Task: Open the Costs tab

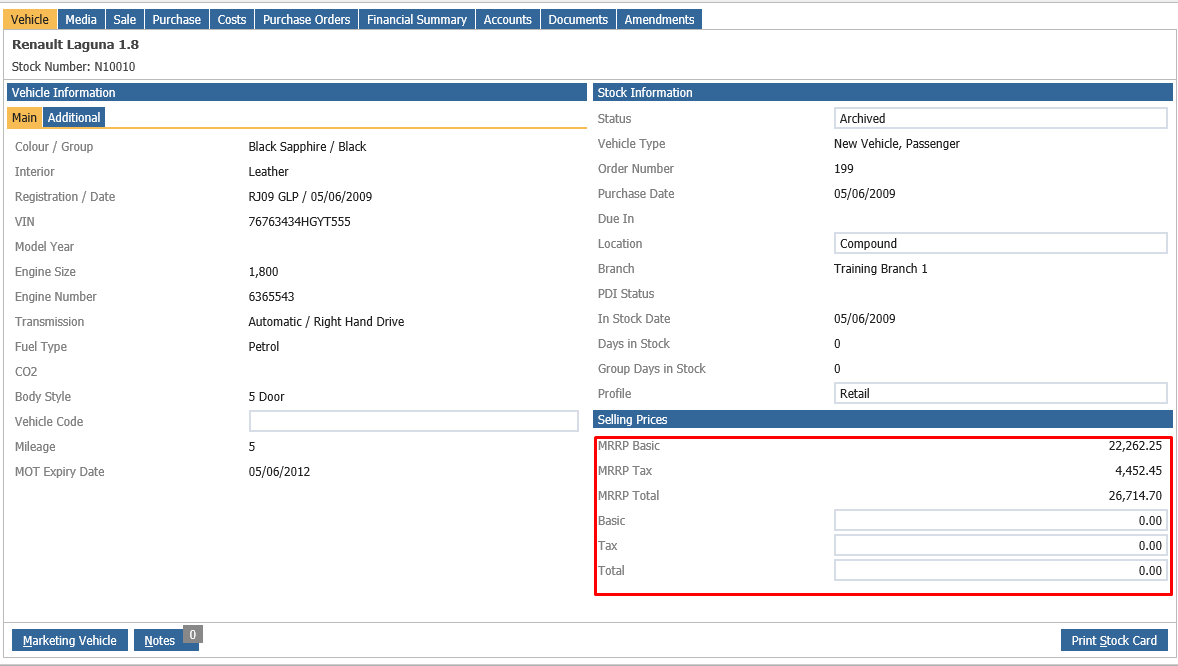Action: [232, 20]
